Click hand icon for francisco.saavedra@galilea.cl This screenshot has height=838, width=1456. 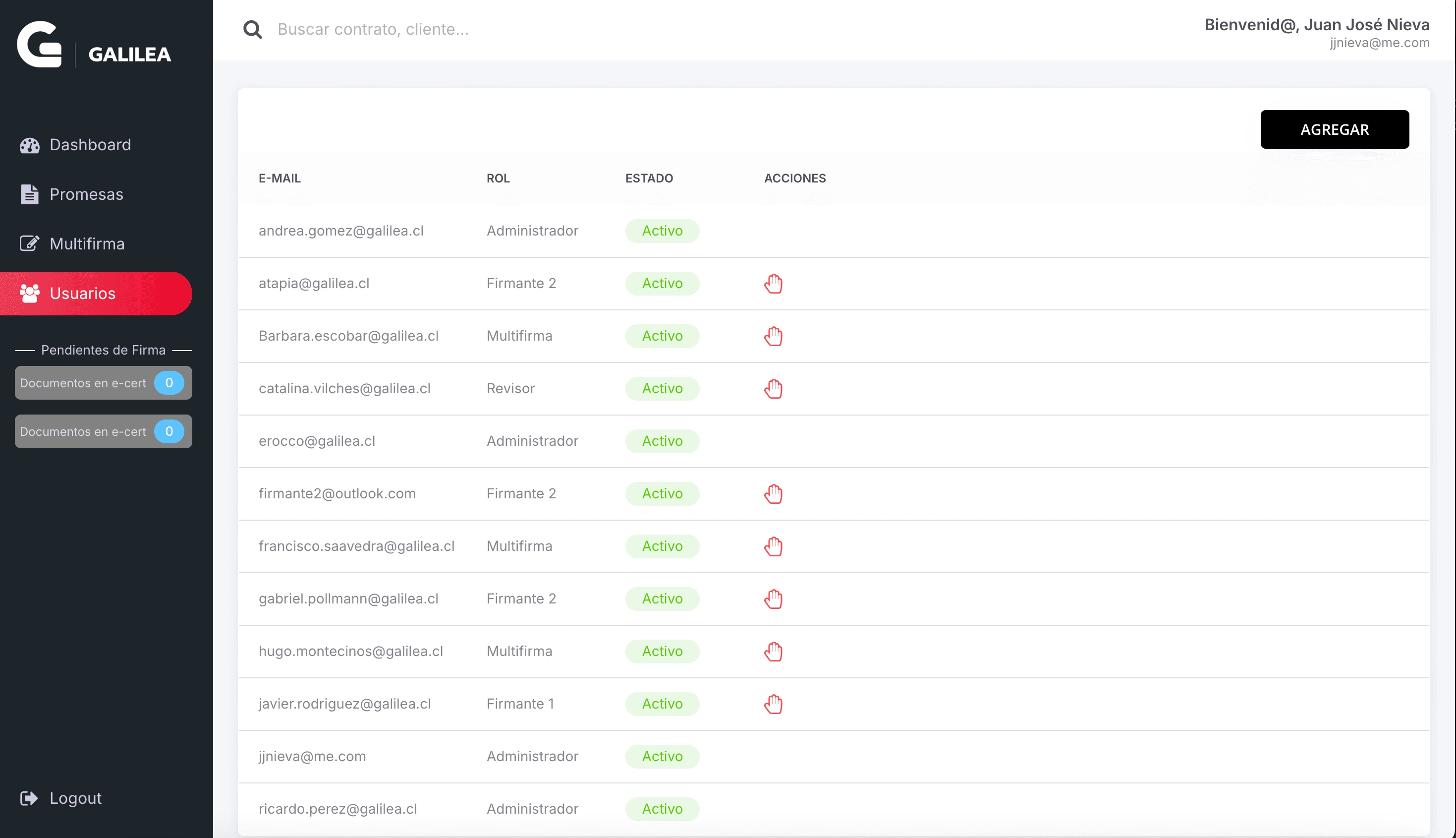[773, 546]
